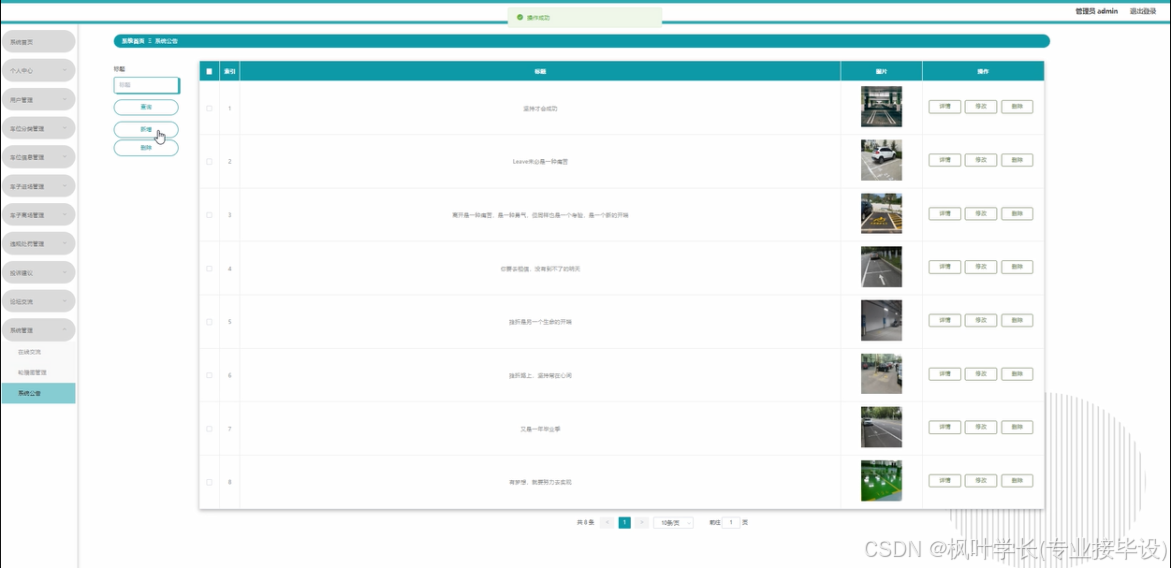1171x569 pixels.
Task: Click 系统首页 in the breadcrumb bar
Action: 134,41
